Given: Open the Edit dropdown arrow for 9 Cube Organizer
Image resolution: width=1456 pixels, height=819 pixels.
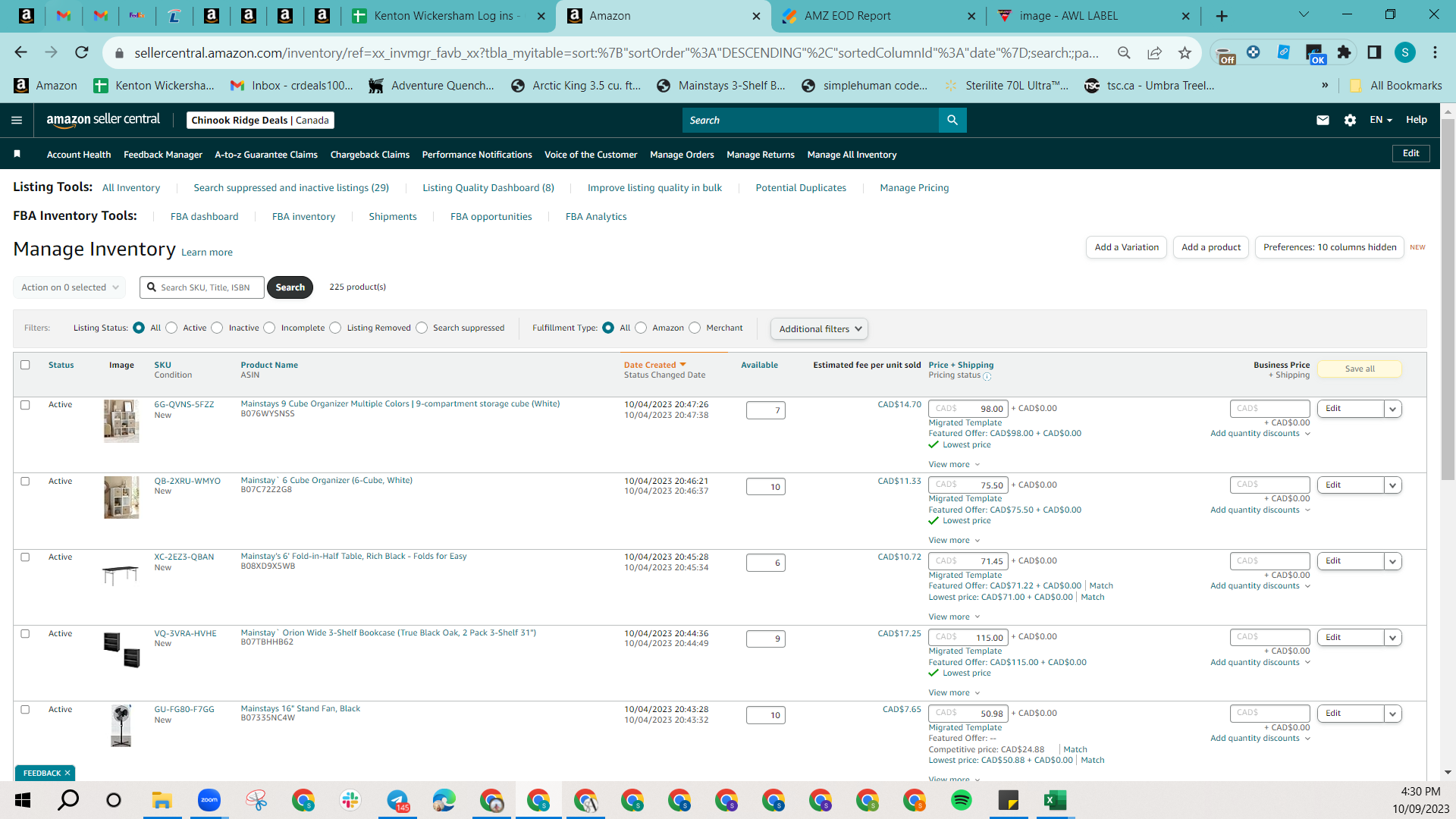Looking at the screenshot, I should coord(1393,409).
